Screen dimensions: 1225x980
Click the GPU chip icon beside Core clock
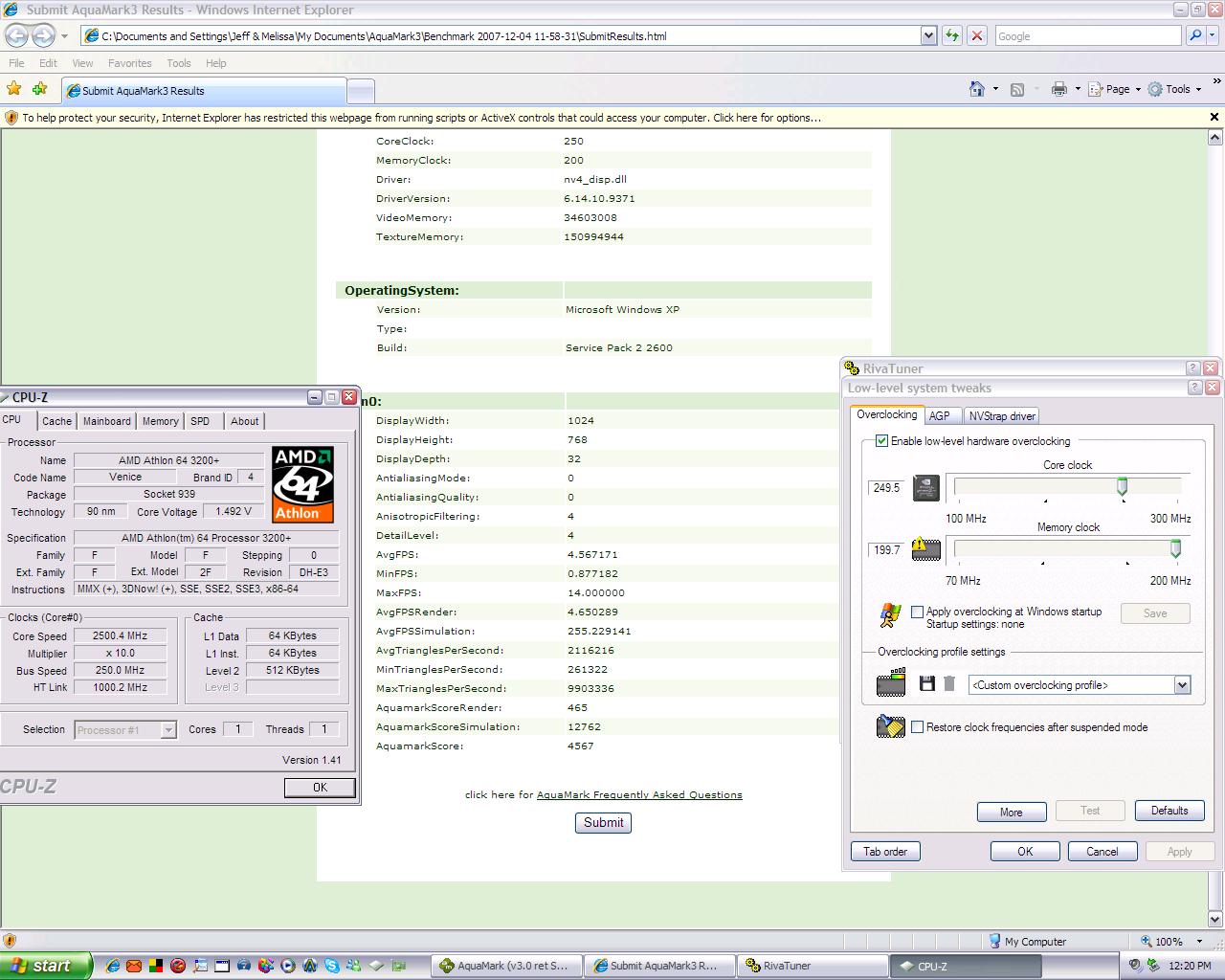(925, 488)
